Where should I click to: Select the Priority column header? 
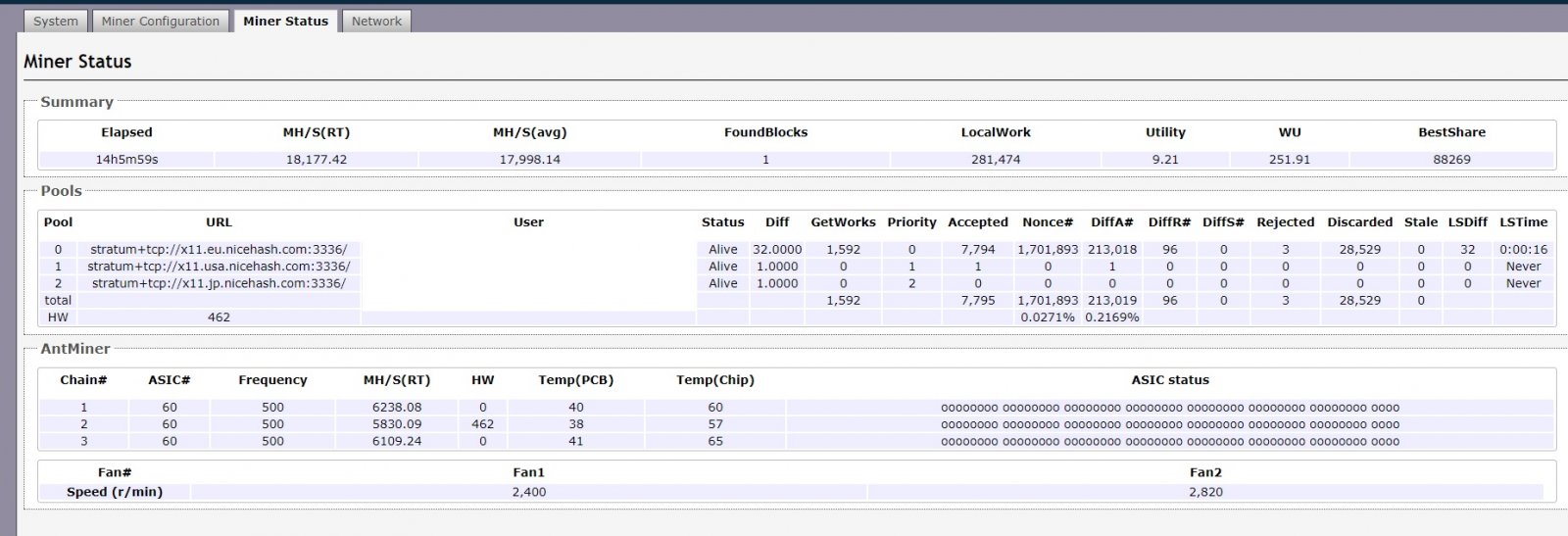(x=911, y=222)
